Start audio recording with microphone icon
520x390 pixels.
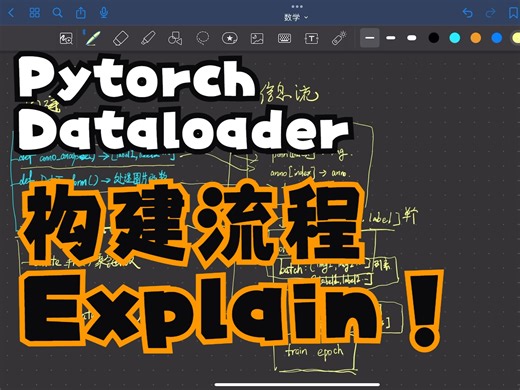point(104,13)
